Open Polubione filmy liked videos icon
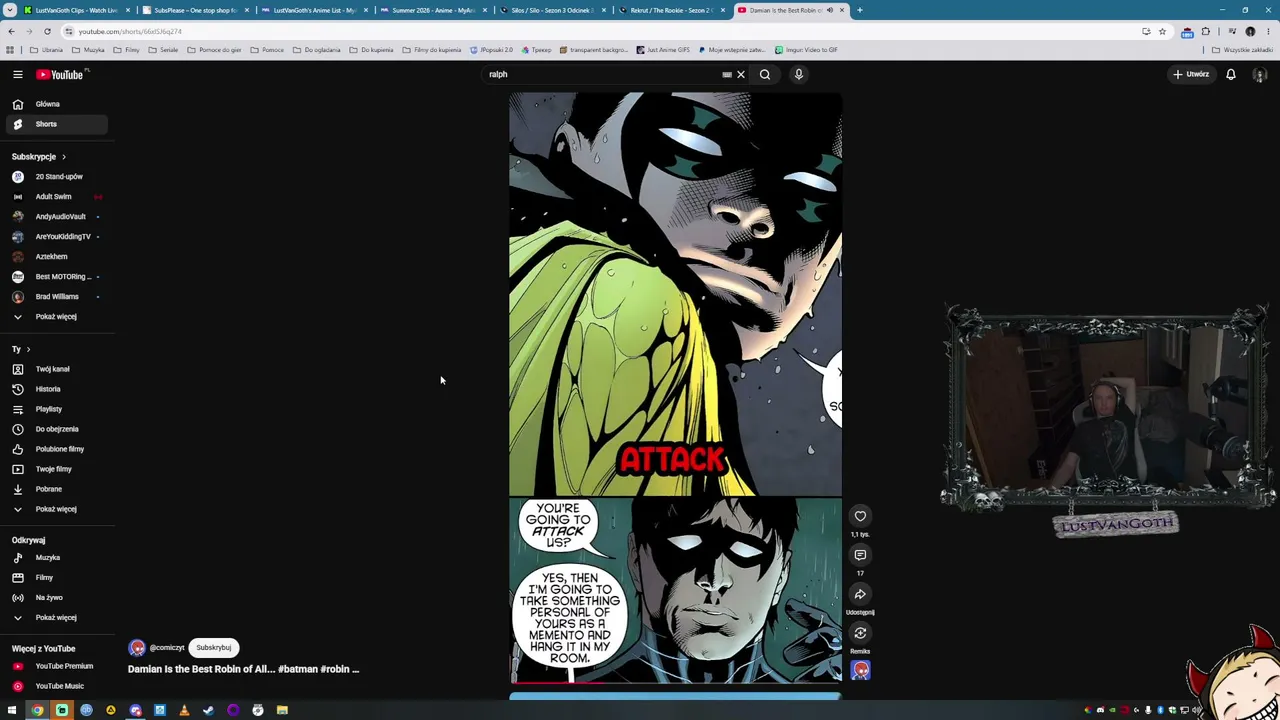 click(x=18, y=449)
